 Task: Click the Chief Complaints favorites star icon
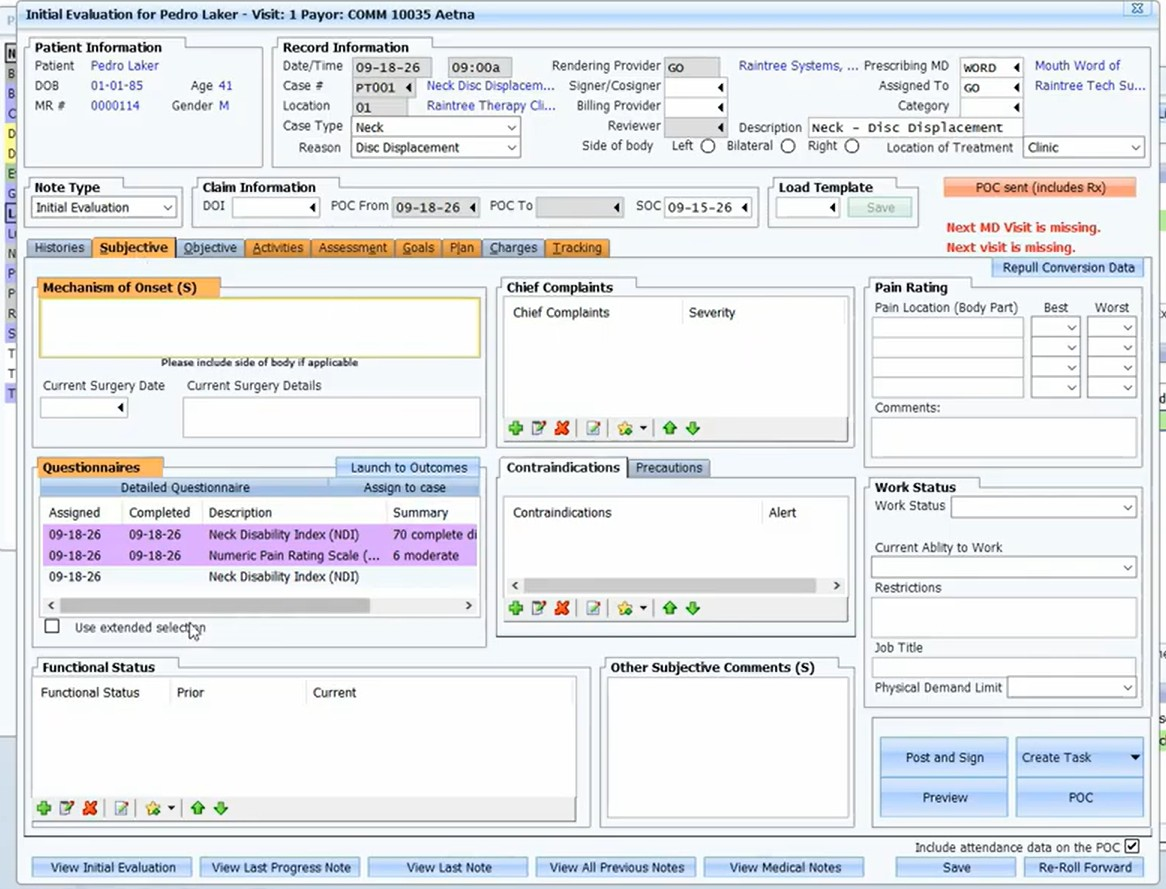click(x=625, y=429)
